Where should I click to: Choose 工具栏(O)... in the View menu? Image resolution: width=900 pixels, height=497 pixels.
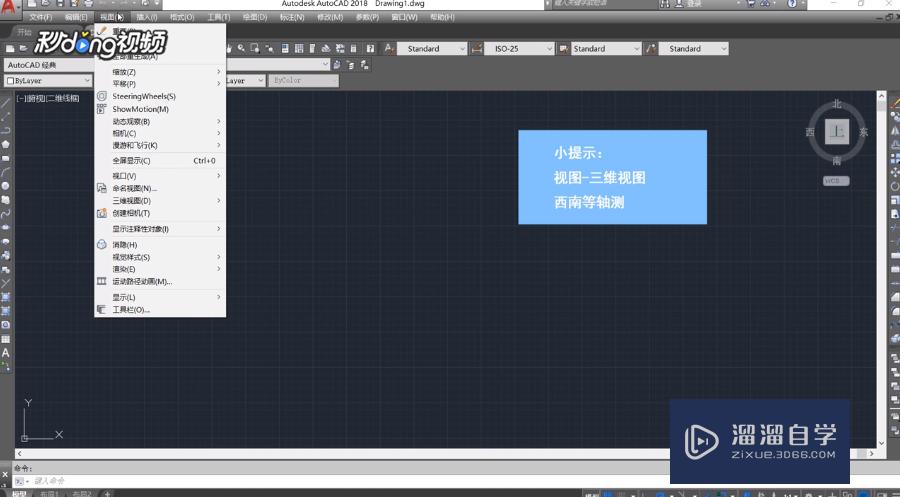[x=160, y=310]
